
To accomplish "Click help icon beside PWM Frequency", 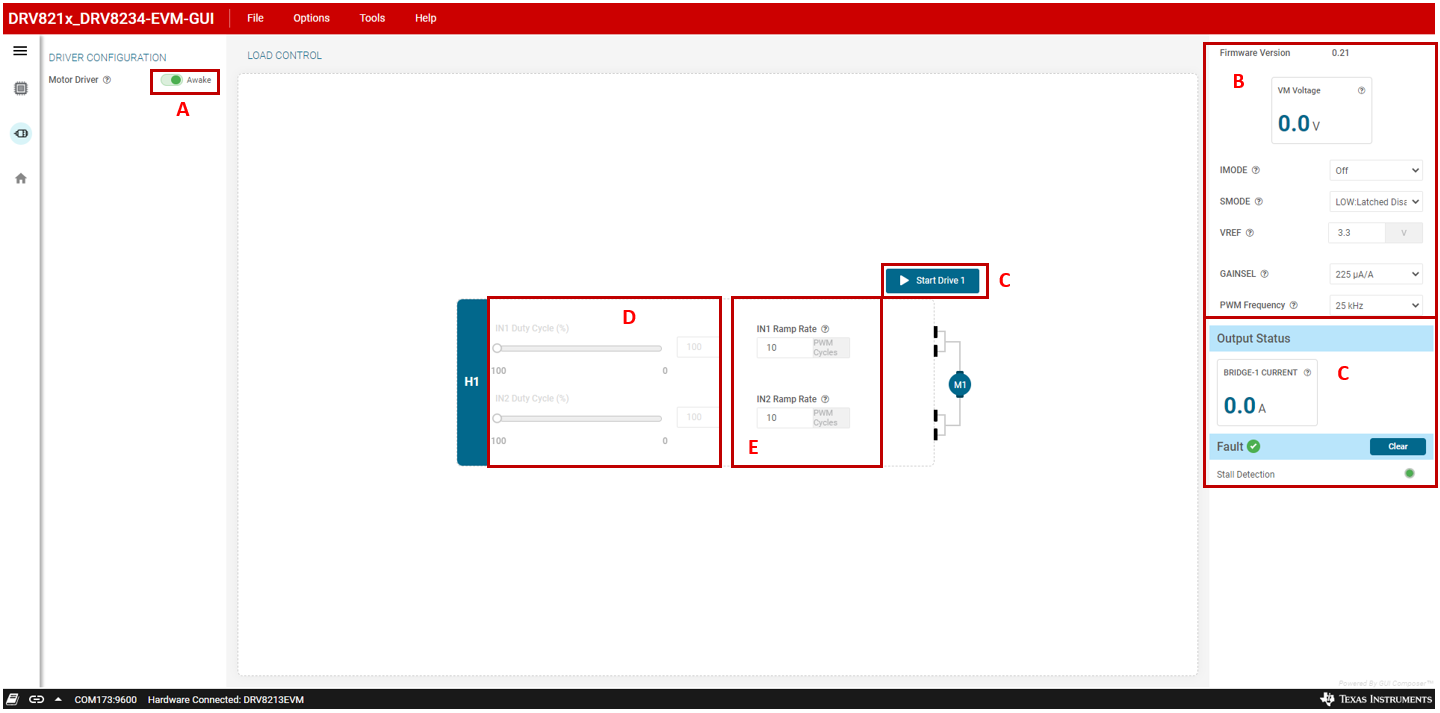I will 1294,306.
